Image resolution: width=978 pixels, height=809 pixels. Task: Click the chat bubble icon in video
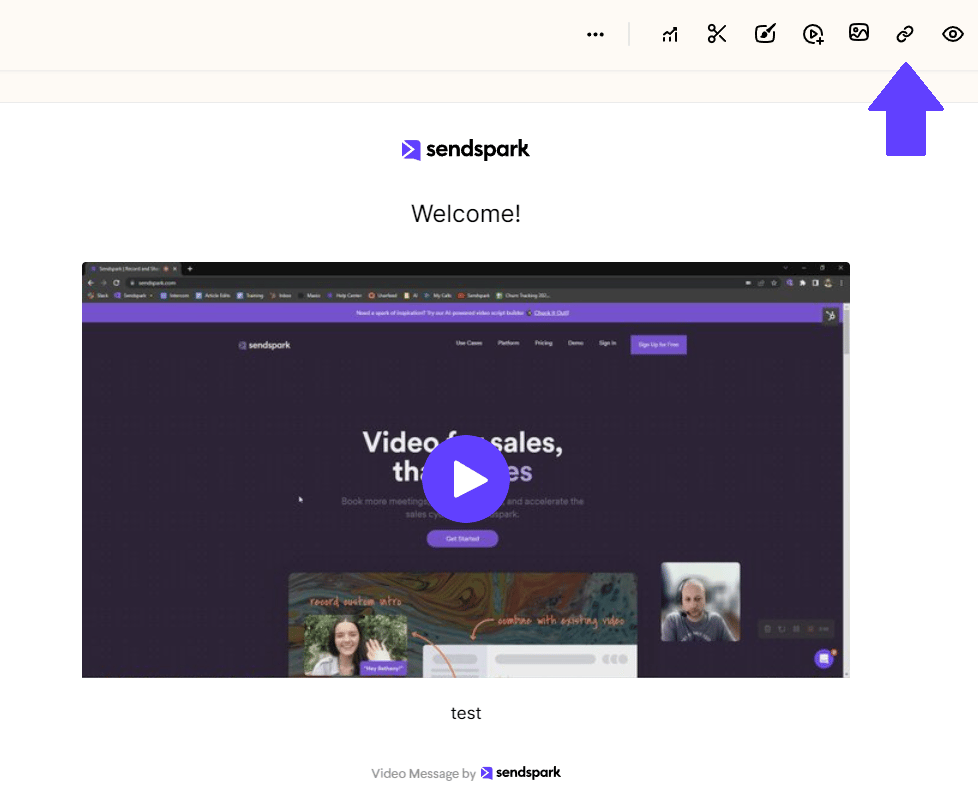point(824,659)
